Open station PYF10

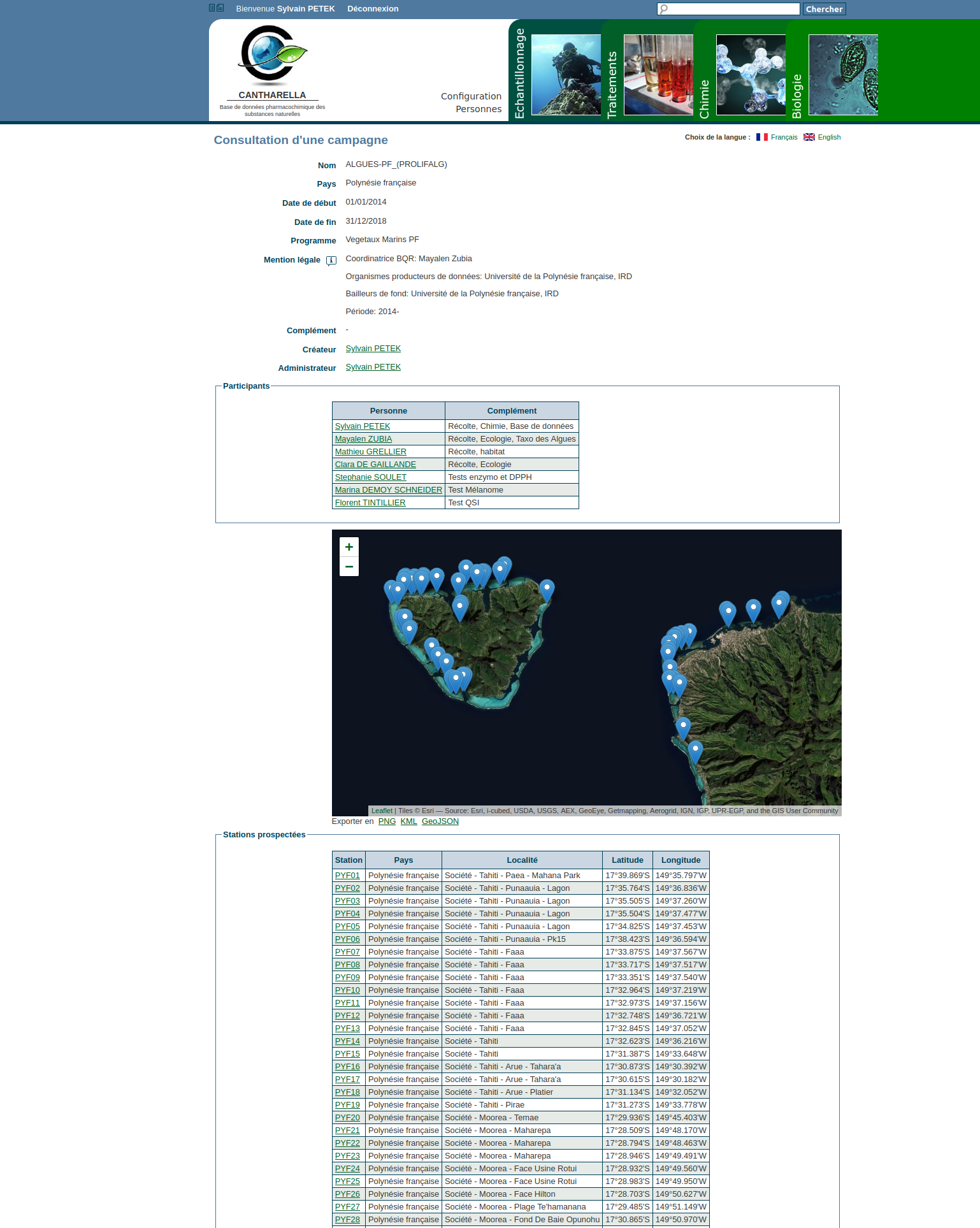coord(347,990)
